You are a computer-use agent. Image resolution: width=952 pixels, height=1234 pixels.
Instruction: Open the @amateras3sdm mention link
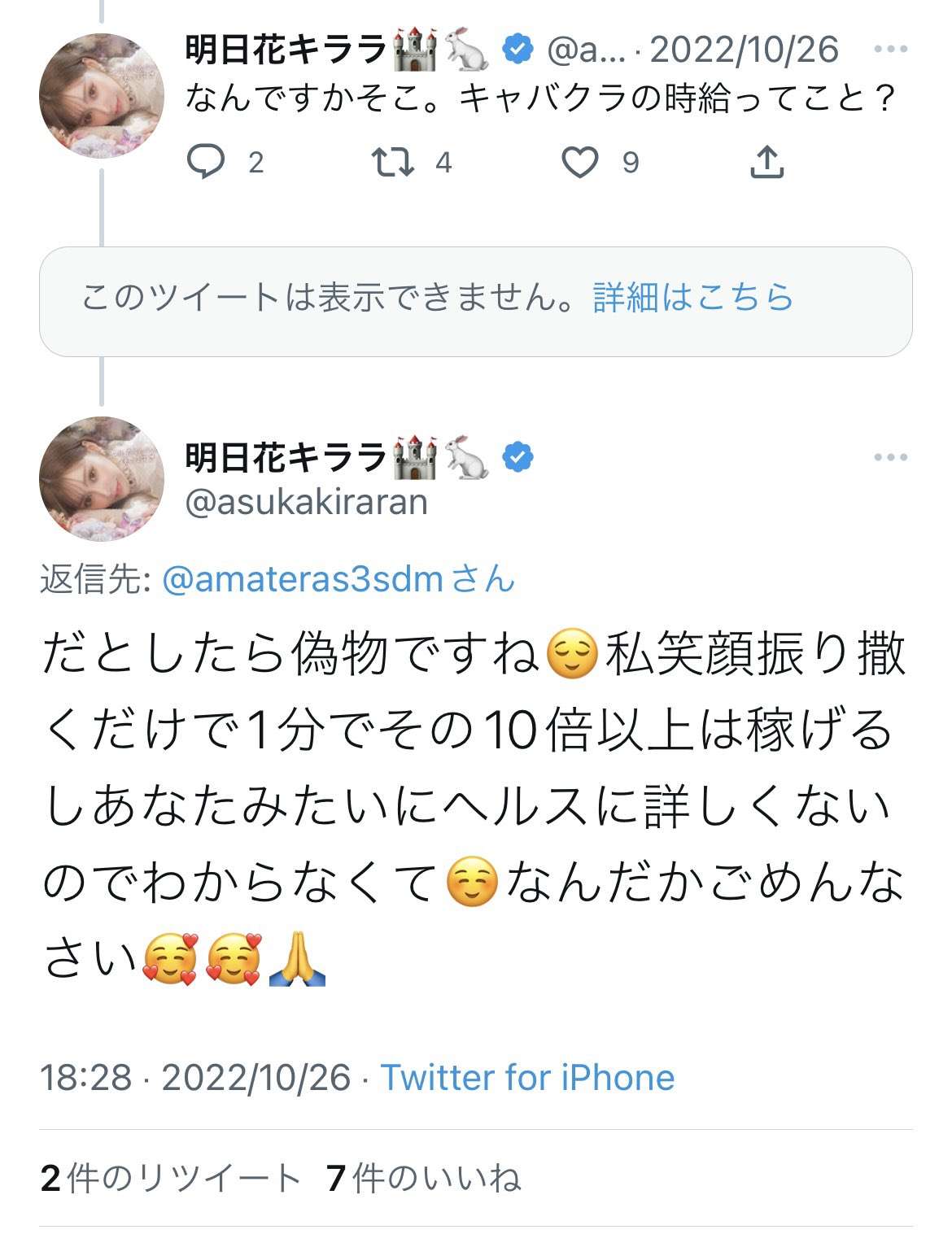303,580
